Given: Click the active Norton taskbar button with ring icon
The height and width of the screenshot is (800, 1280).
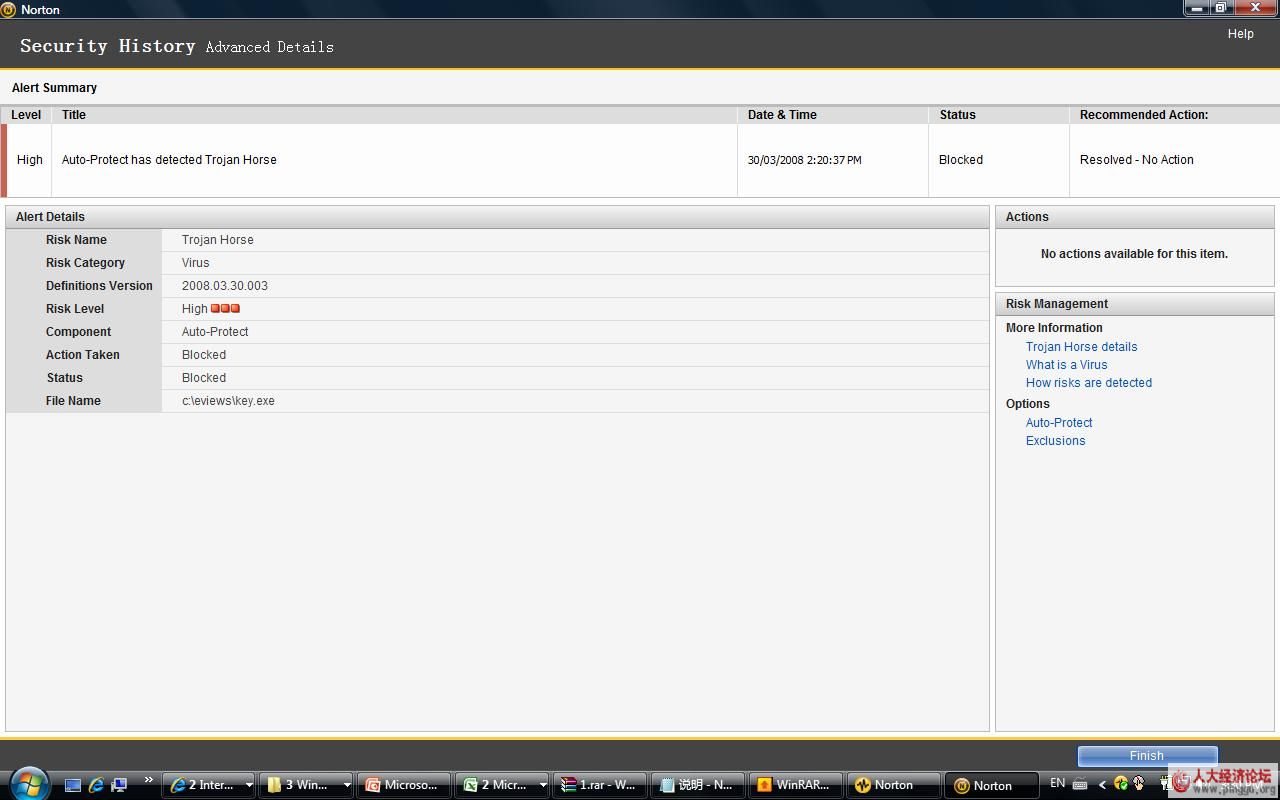Looking at the screenshot, I should pyautogui.click(x=993, y=786).
